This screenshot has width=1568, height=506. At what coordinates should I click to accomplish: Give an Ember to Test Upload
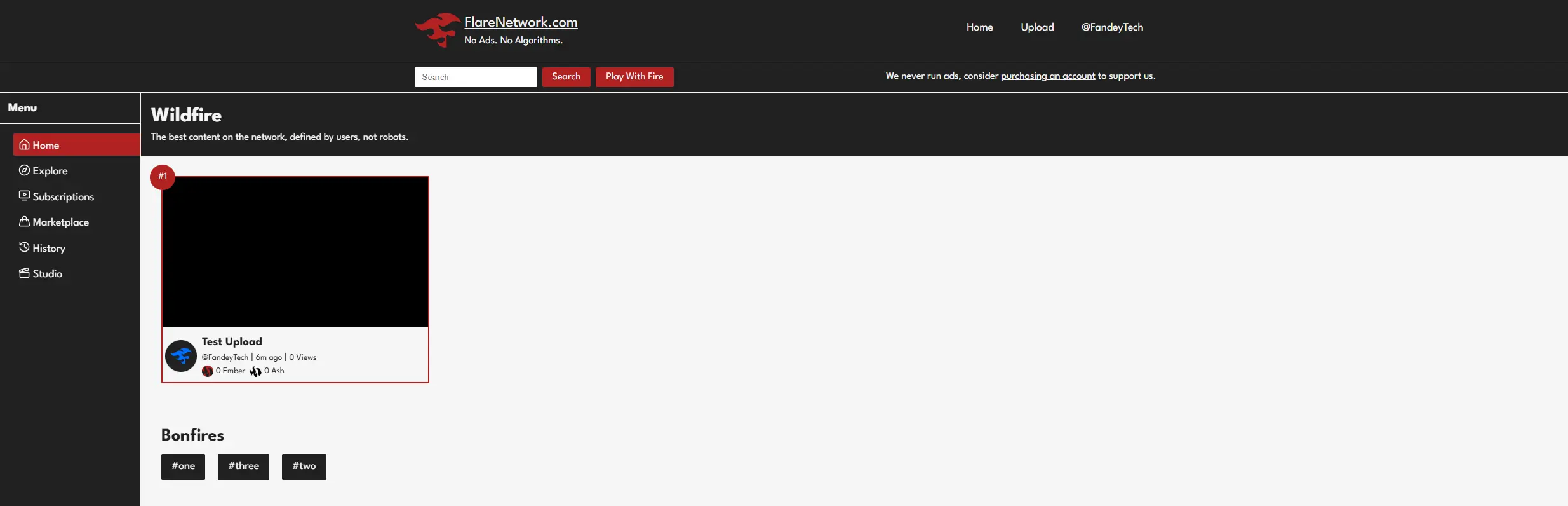(208, 371)
